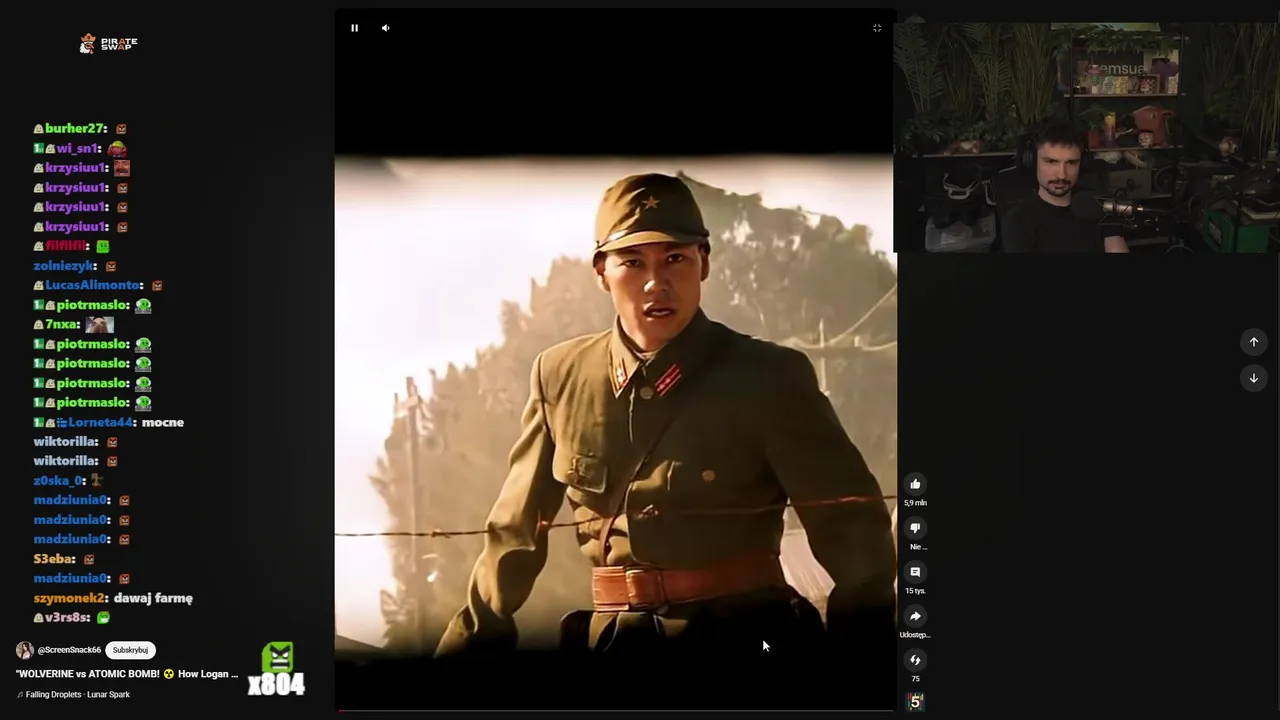Select chat user z0ska_0

coord(59,481)
